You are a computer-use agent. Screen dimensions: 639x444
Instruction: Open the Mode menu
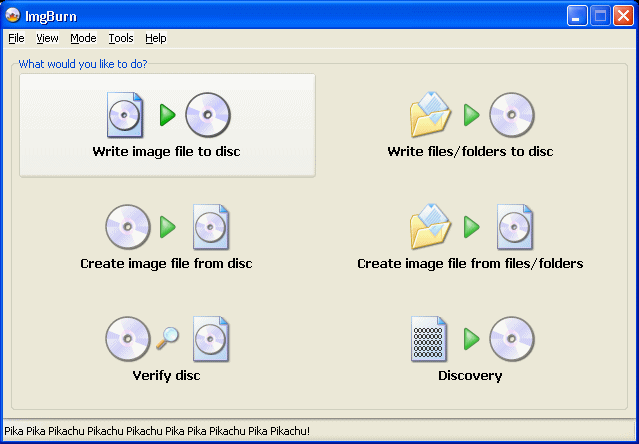click(x=83, y=38)
